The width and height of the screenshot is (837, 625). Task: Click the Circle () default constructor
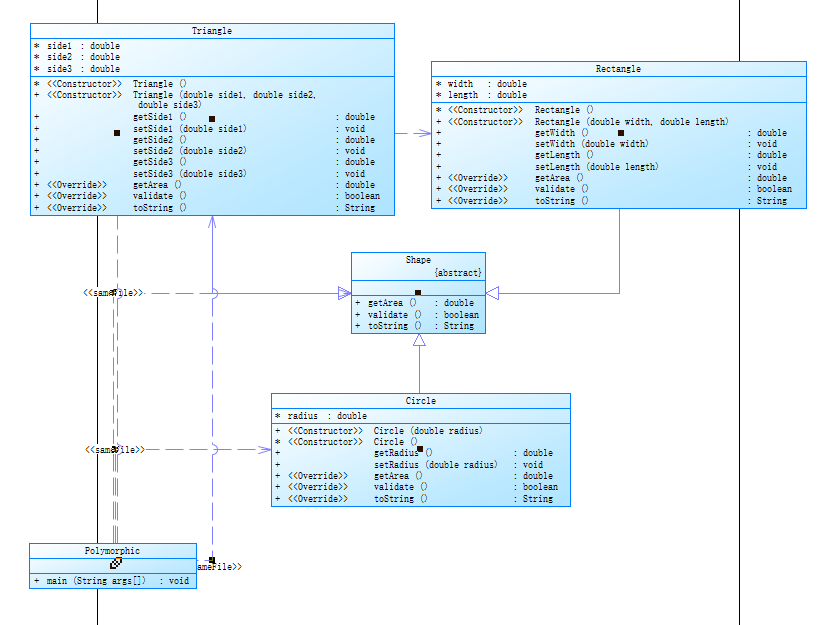coord(395,442)
